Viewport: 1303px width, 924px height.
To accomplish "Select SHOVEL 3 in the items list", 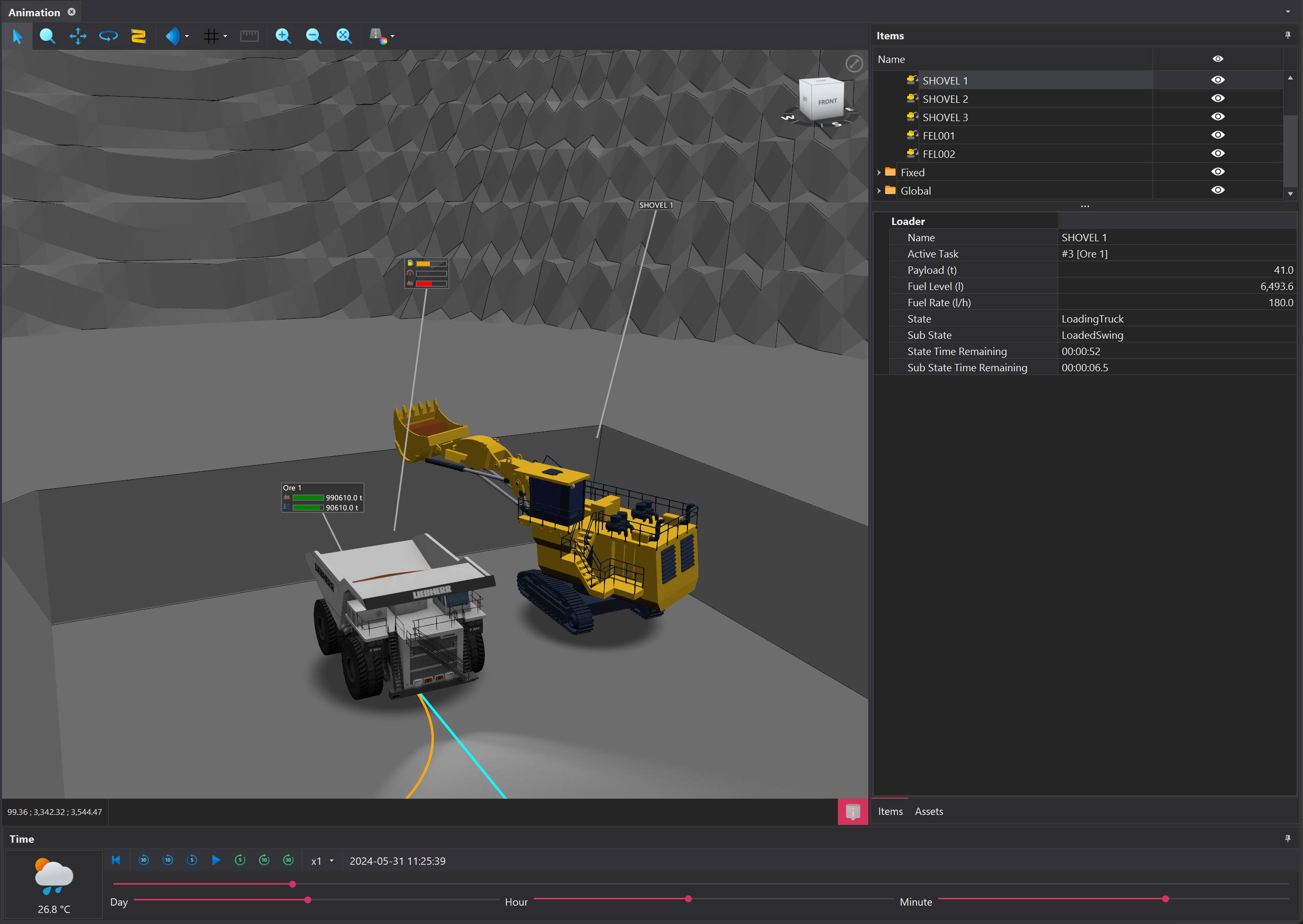I will click(x=945, y=117).
